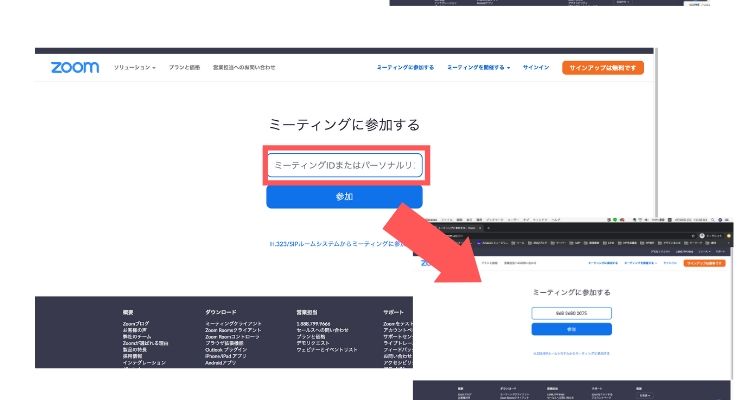Screen dimensions: 750x400
Task: Open セールスへの問い合わせ footer link
Action: (x=322, y=330)
